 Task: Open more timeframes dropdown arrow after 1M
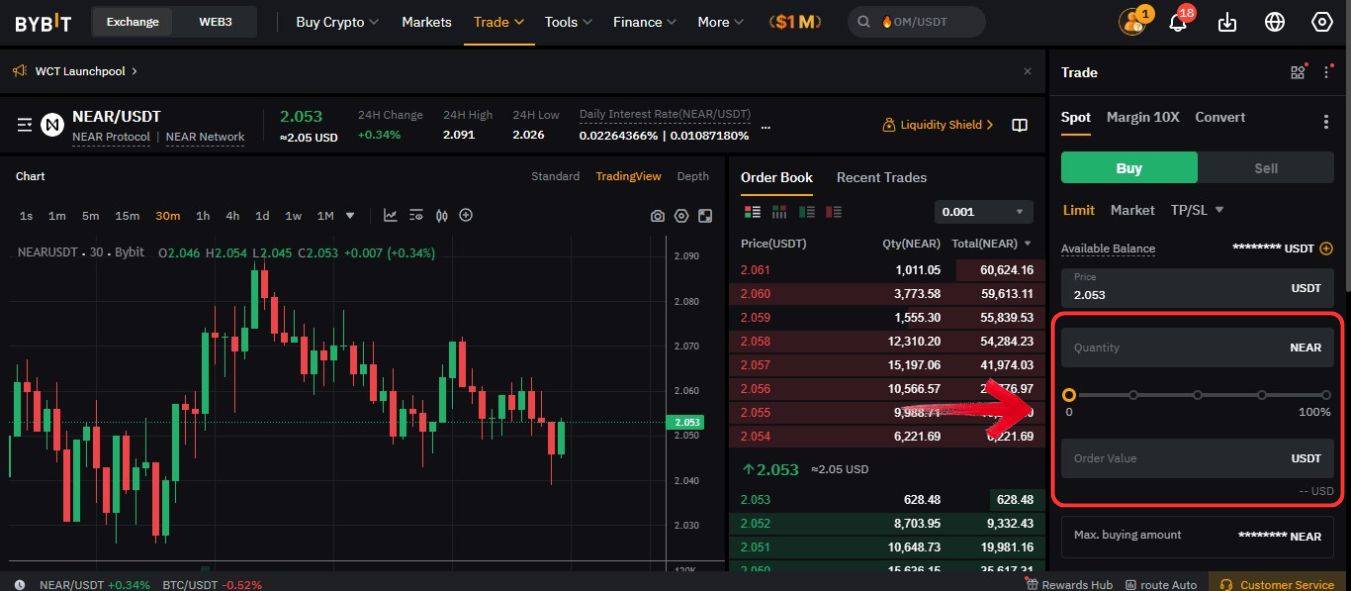pyautogui.click(x=350, y=216)
